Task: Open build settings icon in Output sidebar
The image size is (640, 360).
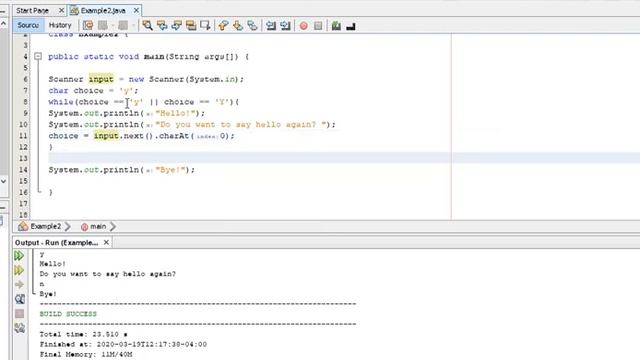Action: [x=19, y=328]
